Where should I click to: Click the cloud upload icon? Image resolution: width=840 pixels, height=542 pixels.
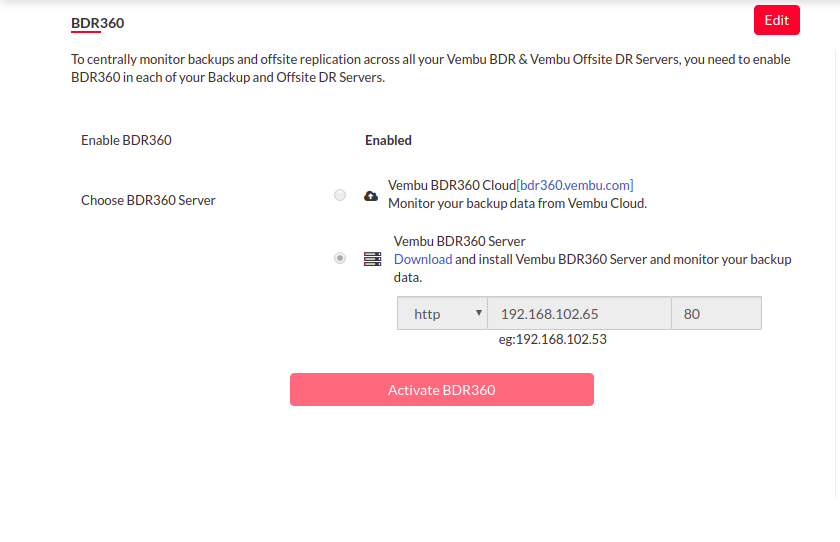click(371, 196)
